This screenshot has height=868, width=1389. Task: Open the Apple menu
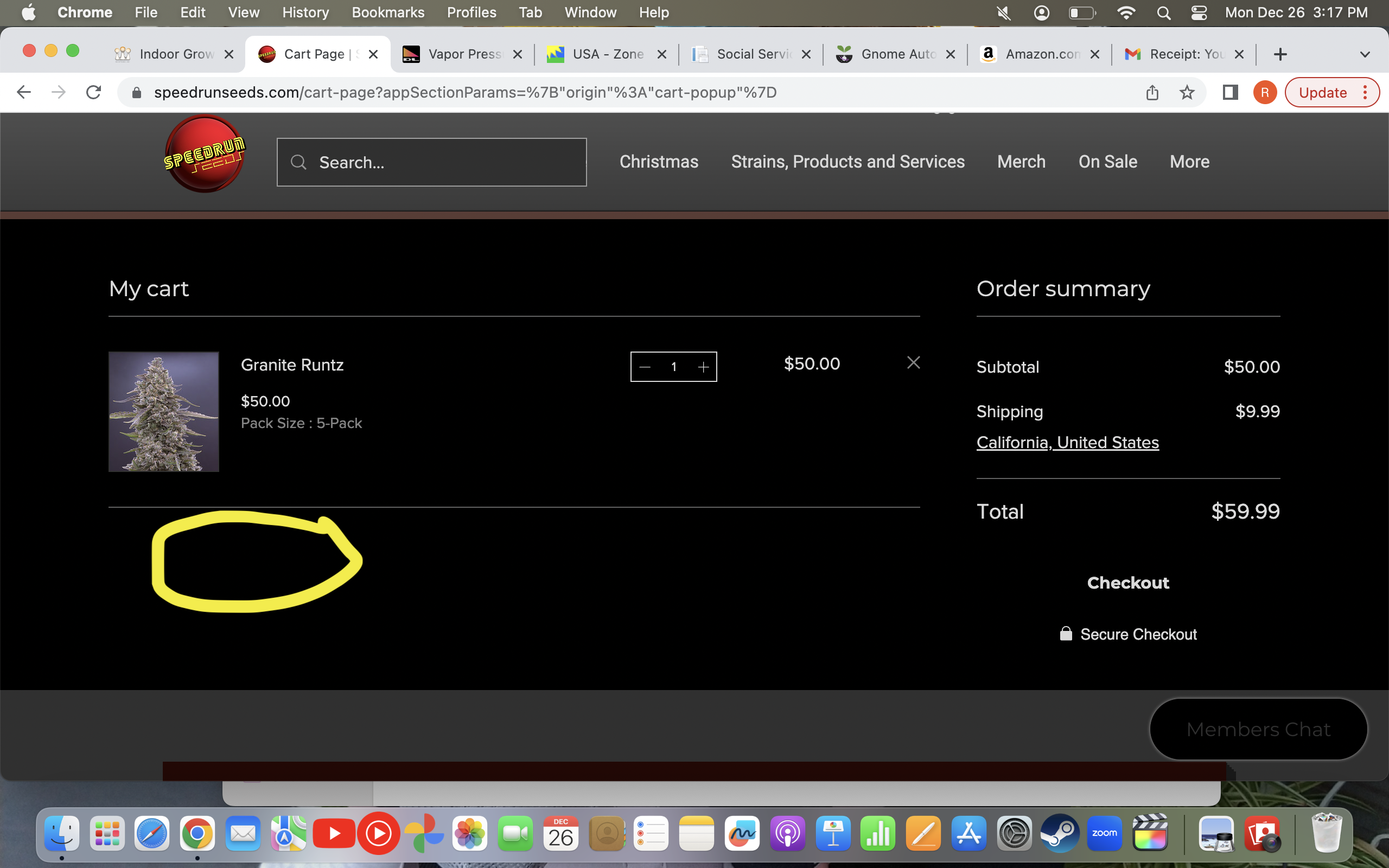pos(28,12)
